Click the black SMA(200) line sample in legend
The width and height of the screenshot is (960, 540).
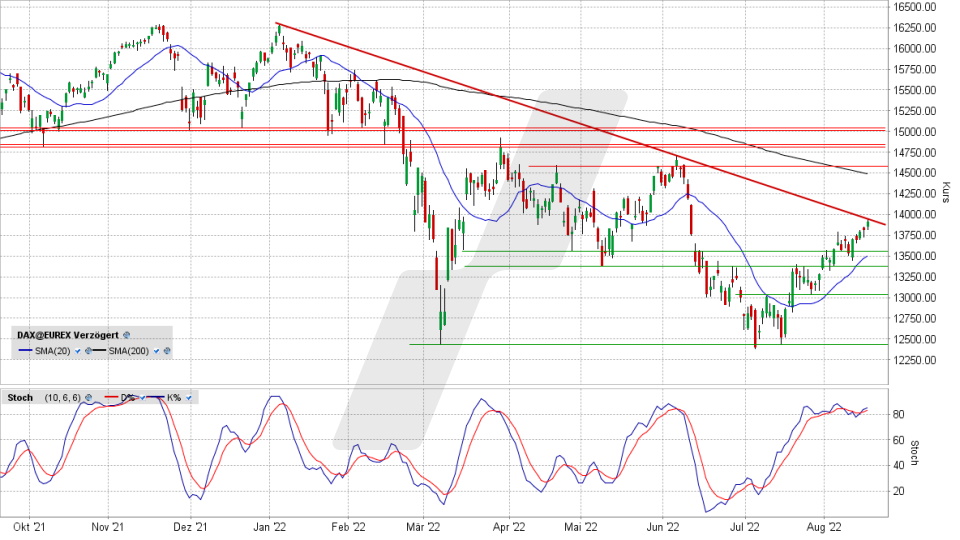click(99, 351)
